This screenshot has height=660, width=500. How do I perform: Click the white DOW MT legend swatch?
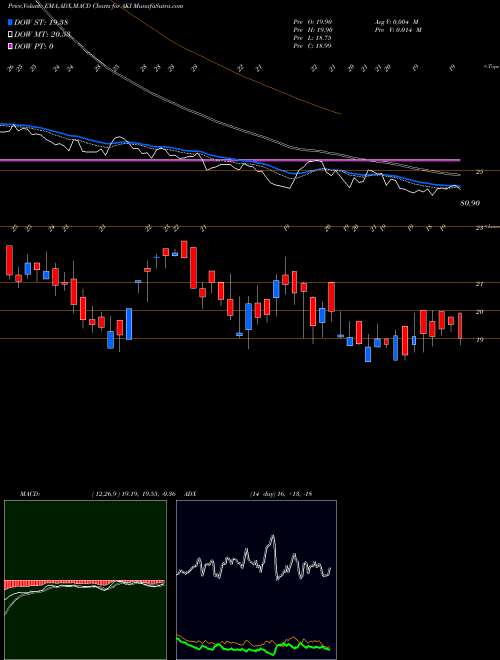pos(10,35)
